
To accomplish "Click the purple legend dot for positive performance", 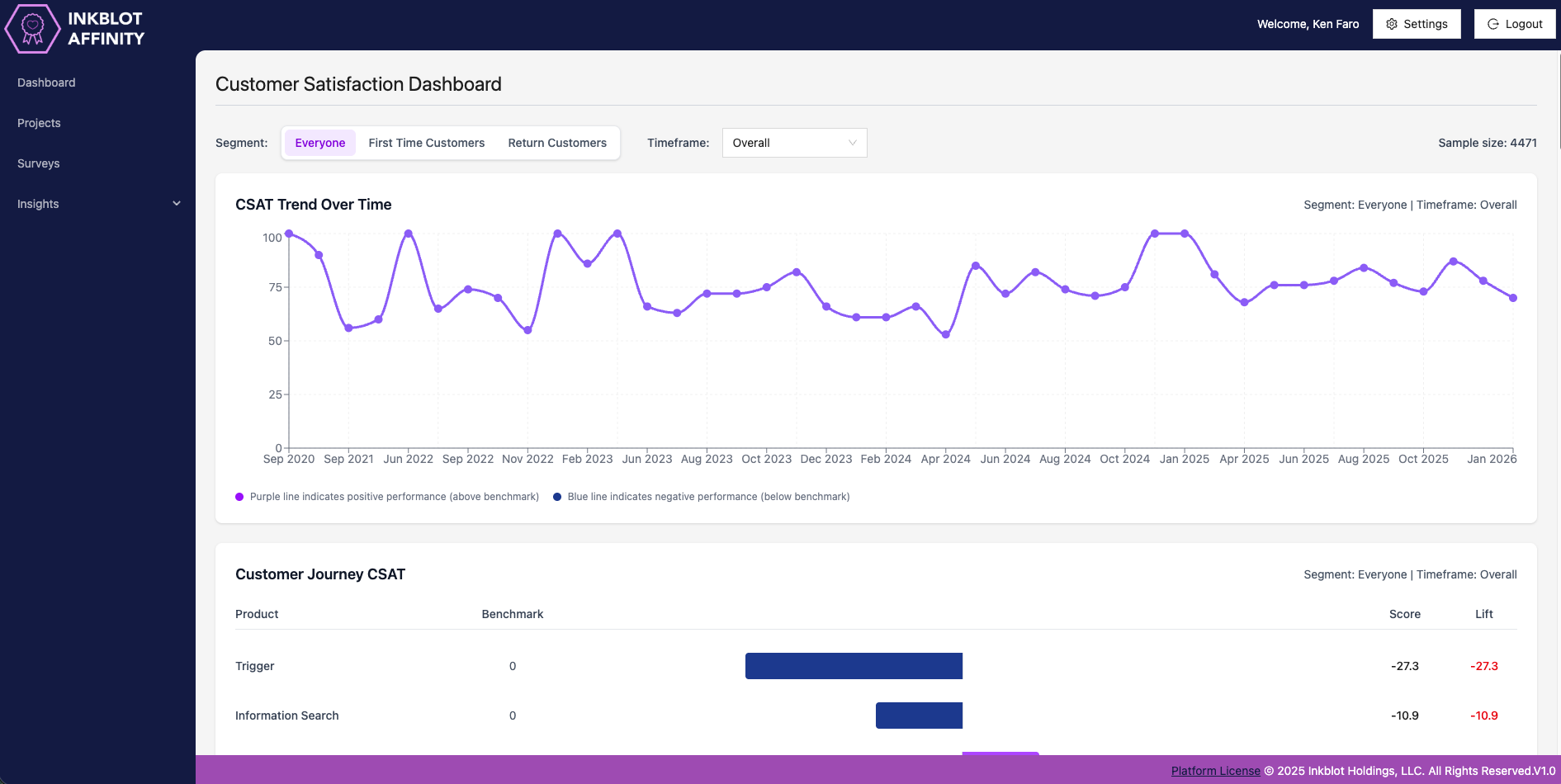I will click(239, 497).
